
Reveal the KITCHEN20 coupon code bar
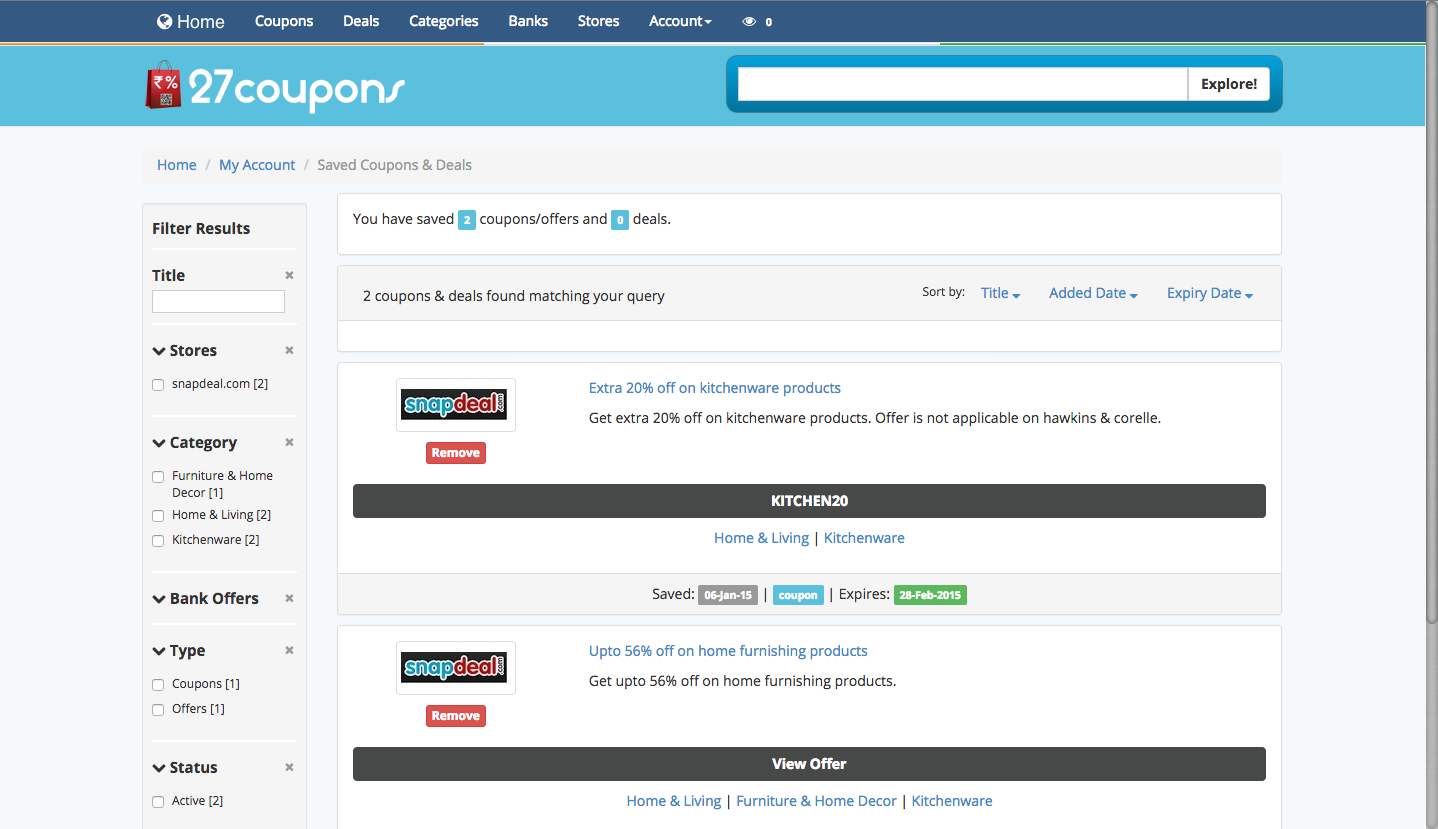click(809, 501)
